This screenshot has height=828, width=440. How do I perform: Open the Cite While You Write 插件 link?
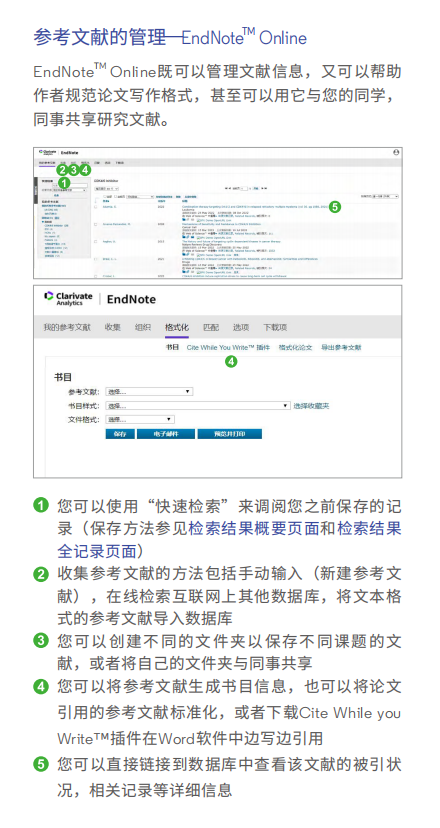[228, 348]
